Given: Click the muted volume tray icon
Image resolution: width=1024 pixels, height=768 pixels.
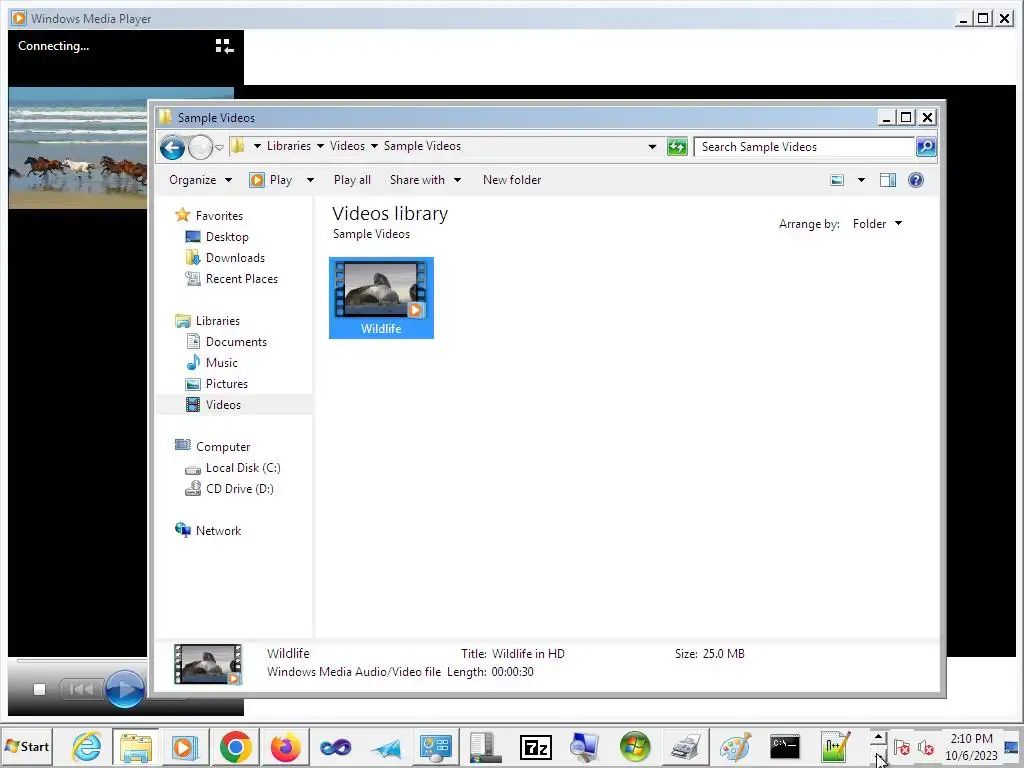Looking at the screenshot, I should point(925,747).
